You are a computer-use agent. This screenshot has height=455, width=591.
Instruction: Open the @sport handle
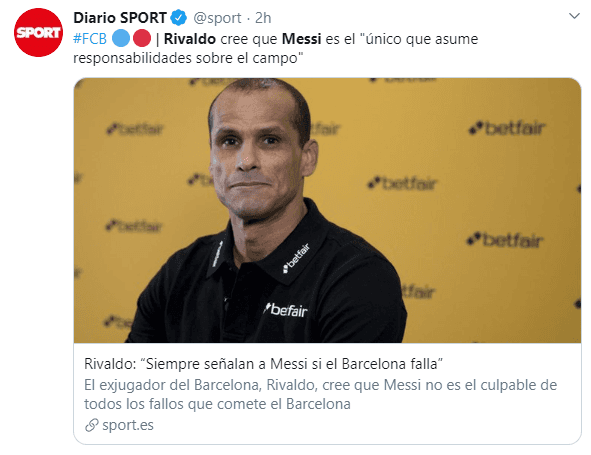point(217,18)
